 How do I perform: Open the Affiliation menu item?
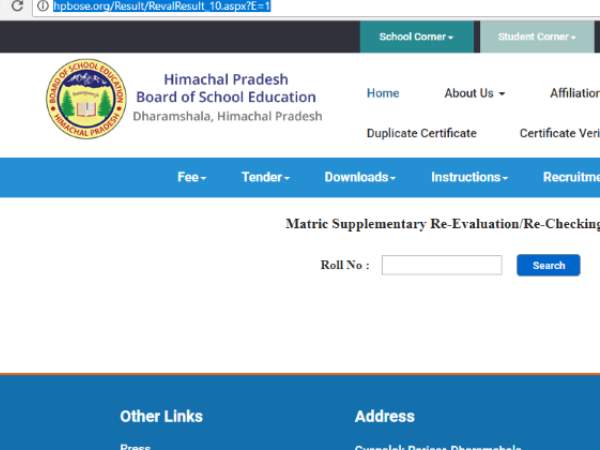574,93
